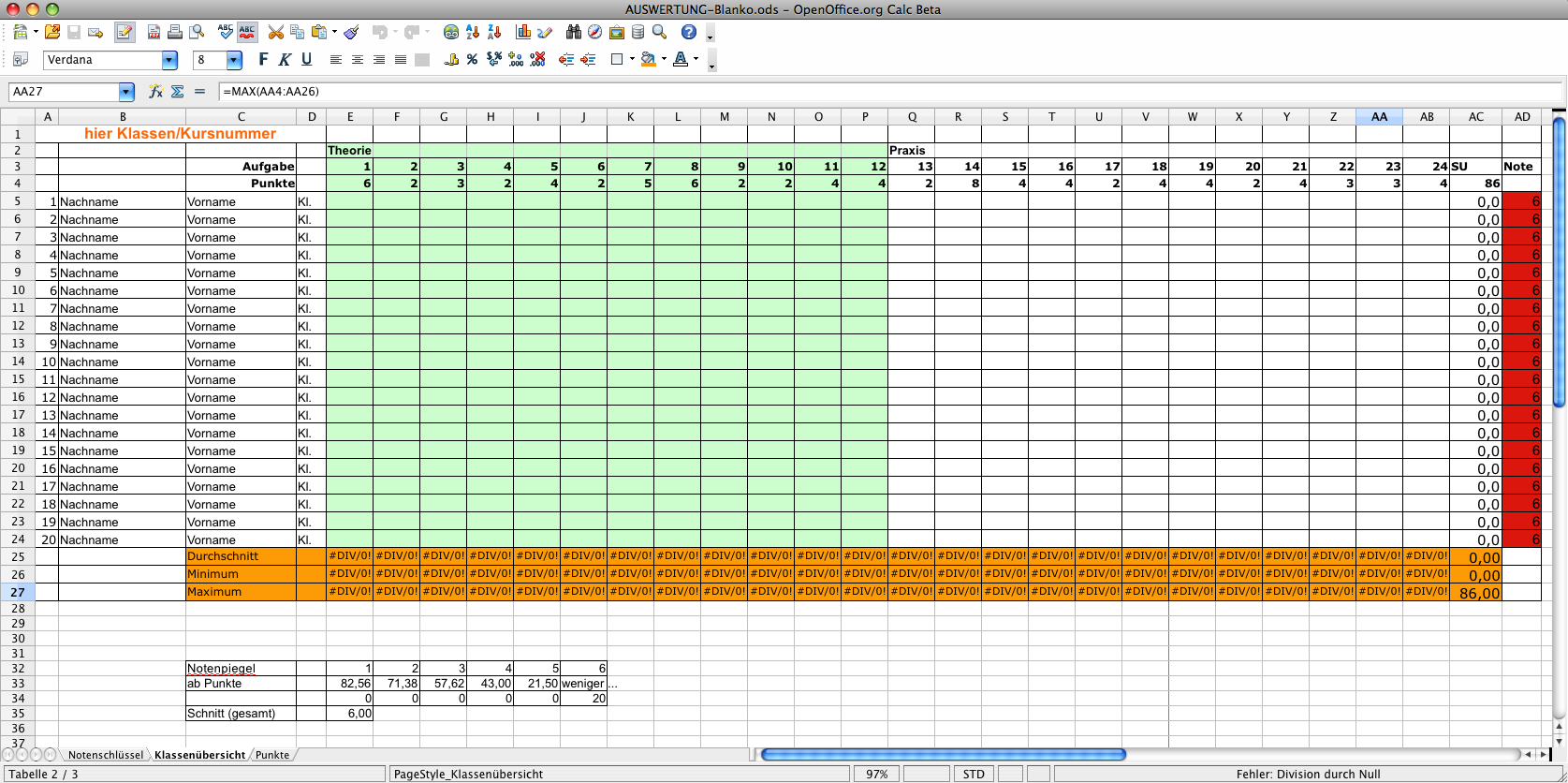Viewport: 1568px width, 783px height.
Task: Open the Zoom magnifier tool
Action: coord(660,32)
